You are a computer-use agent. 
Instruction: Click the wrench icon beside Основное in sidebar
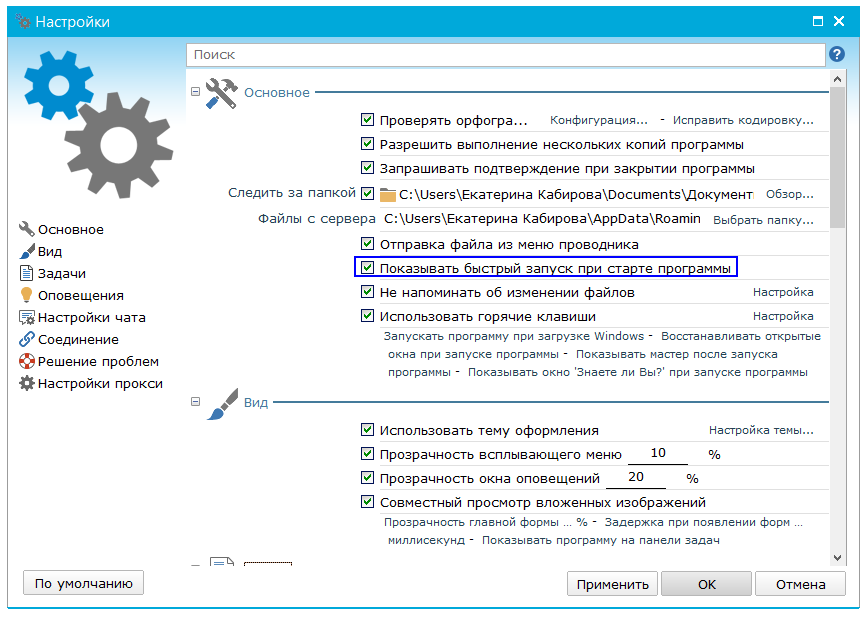point(27,230)
